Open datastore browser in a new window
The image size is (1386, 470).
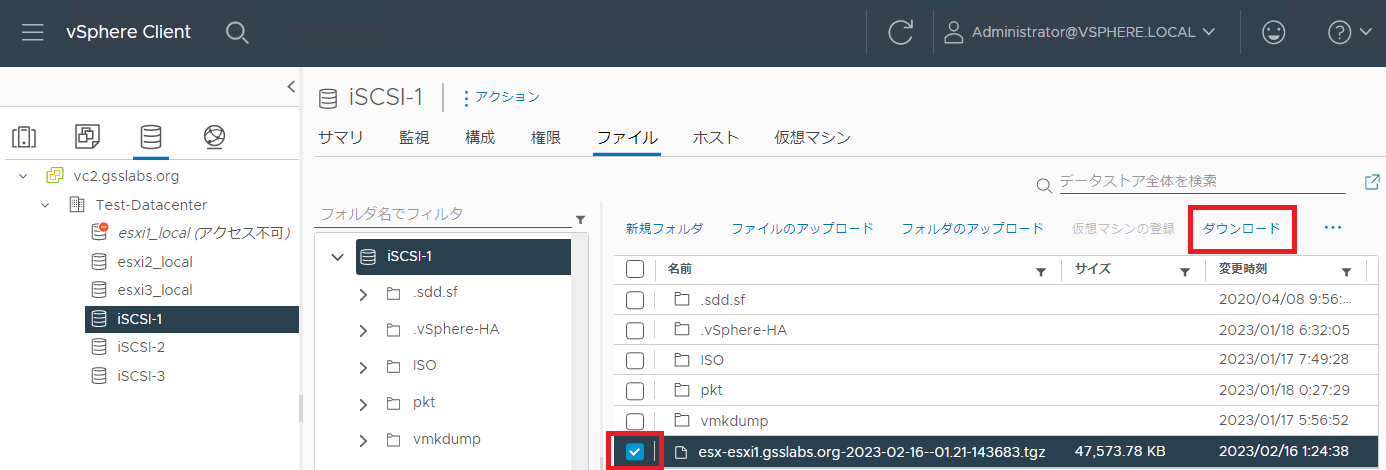[1372, 182]
